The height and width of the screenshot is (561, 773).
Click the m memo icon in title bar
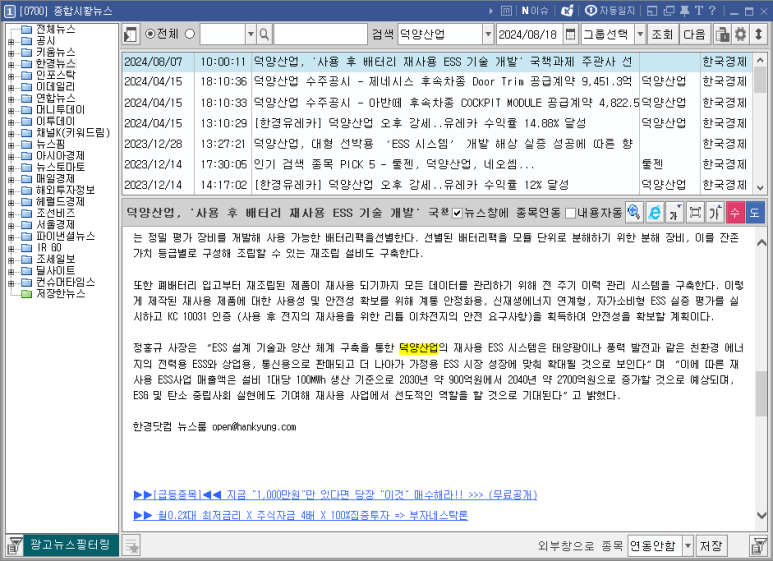tap(506, 10)
